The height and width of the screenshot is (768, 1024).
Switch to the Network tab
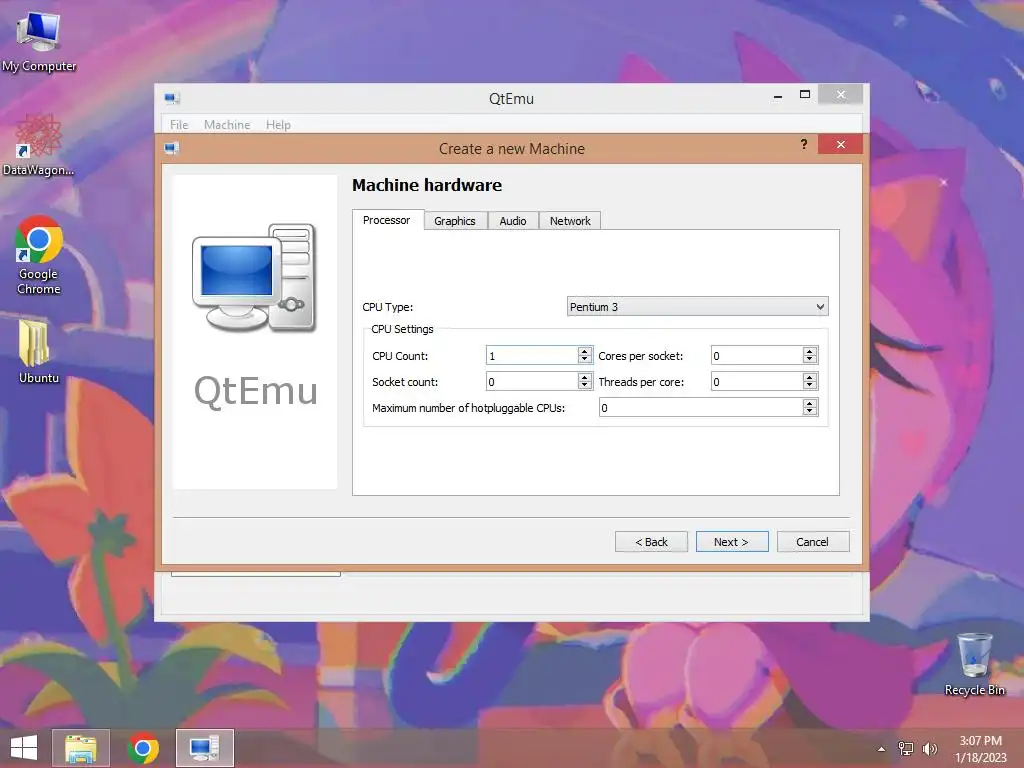coord(570,221)
